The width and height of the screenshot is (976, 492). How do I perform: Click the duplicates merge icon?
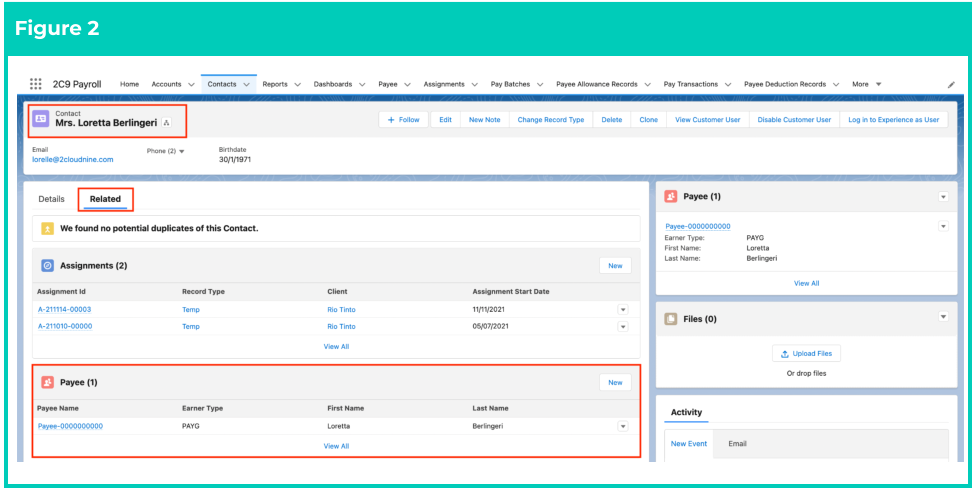pyautogui.click(x=47, y=229)
